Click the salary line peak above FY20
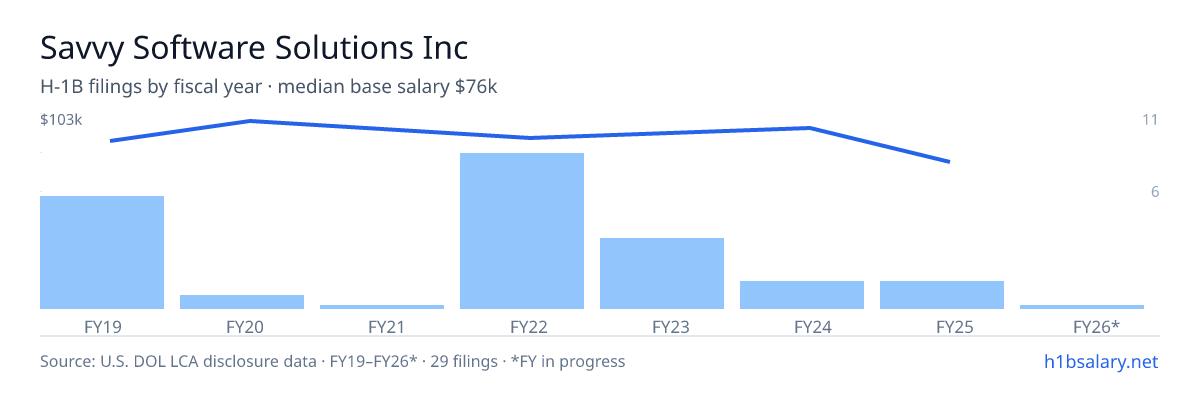The image size is (1200, 400). [248, 121]
